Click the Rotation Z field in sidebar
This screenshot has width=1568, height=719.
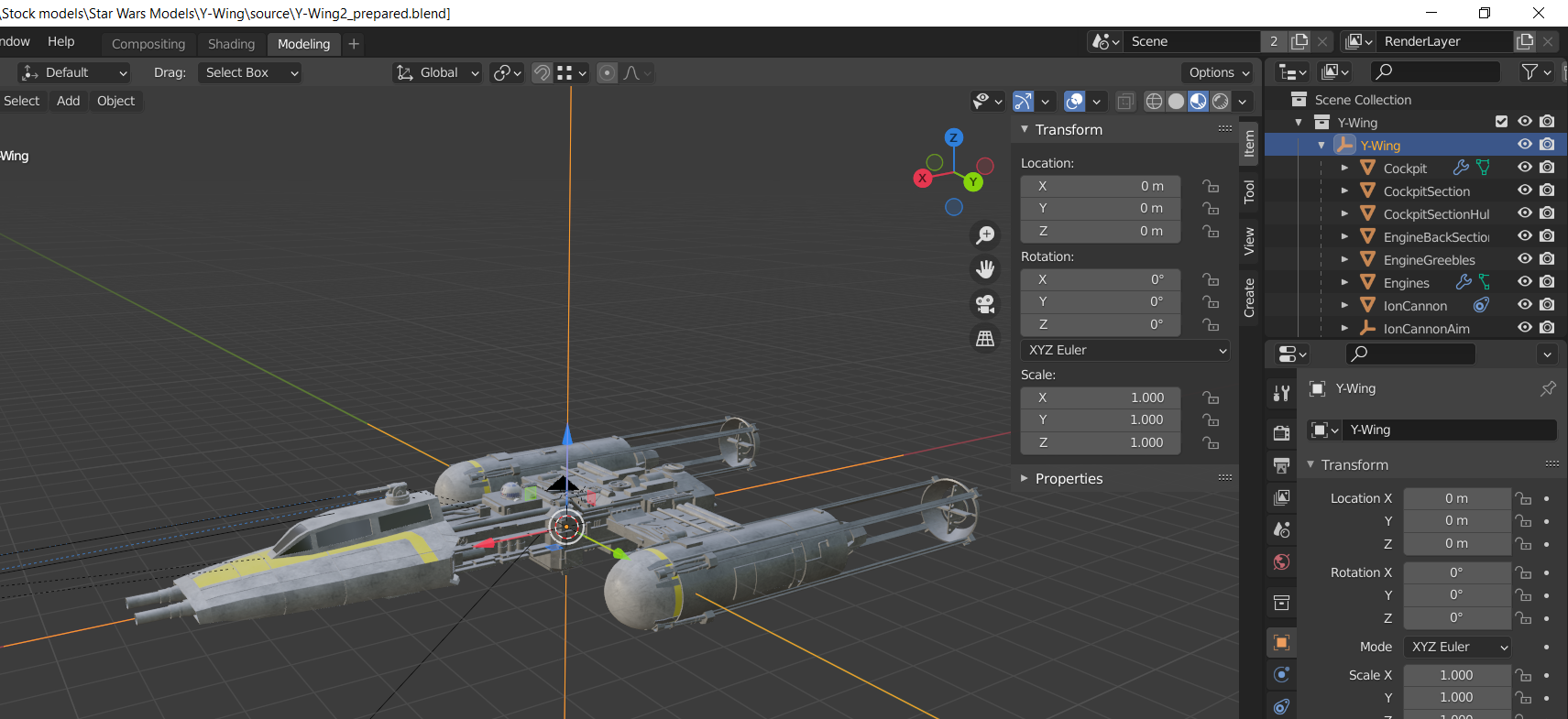point(1101,324)
